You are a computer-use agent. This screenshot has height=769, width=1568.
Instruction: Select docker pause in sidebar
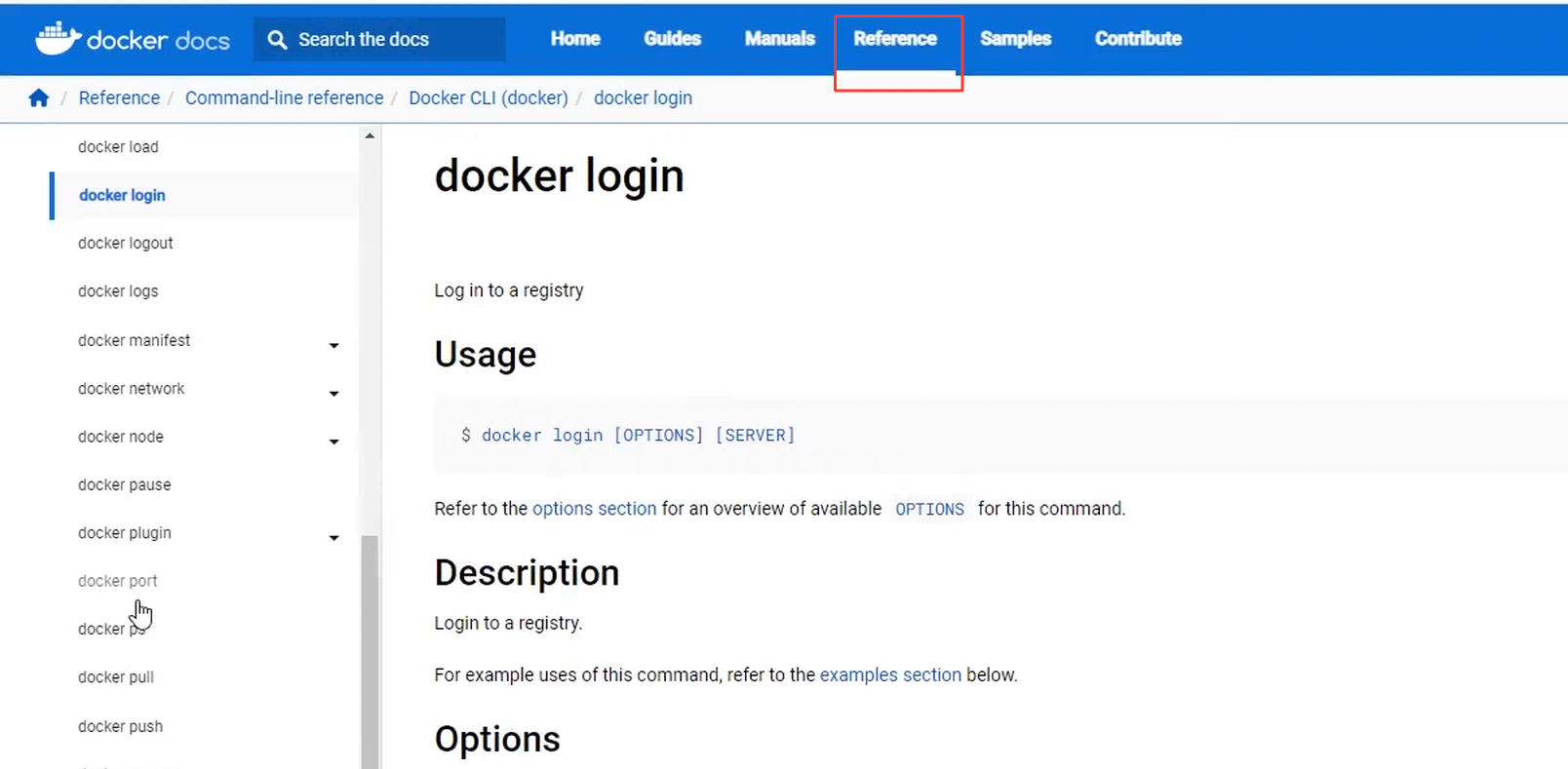[x=125, y=484]
